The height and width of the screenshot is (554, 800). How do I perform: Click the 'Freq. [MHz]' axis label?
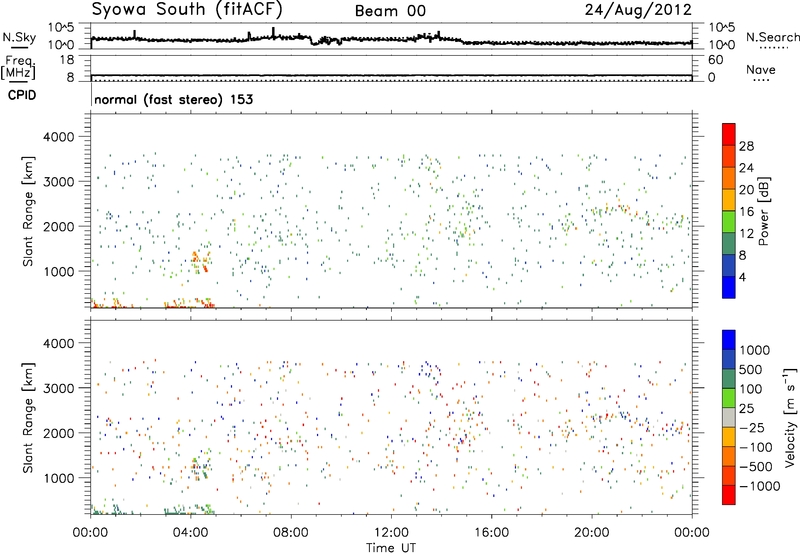tap(18, 67)
